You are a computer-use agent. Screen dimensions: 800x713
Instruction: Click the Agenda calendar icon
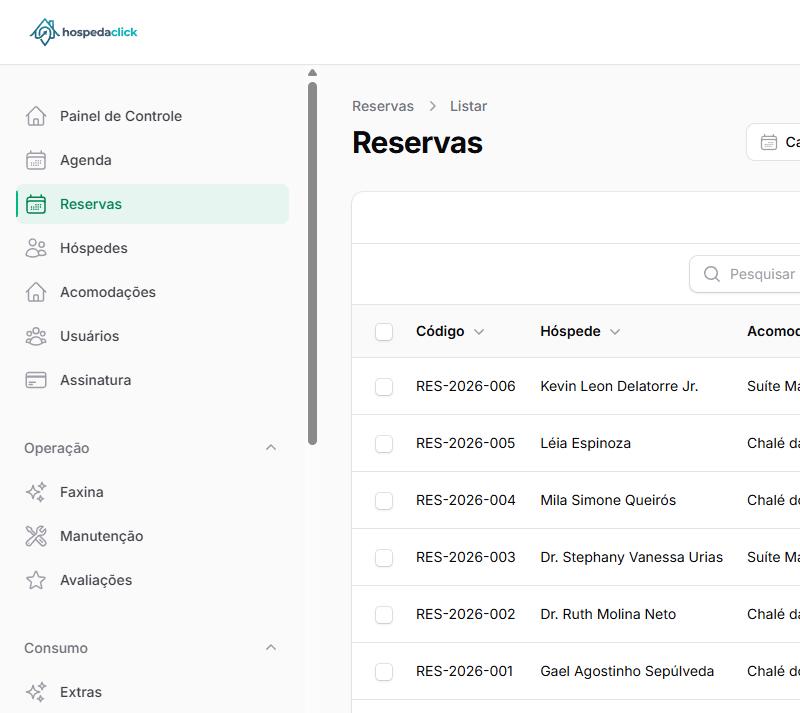(x=36, y=160)
